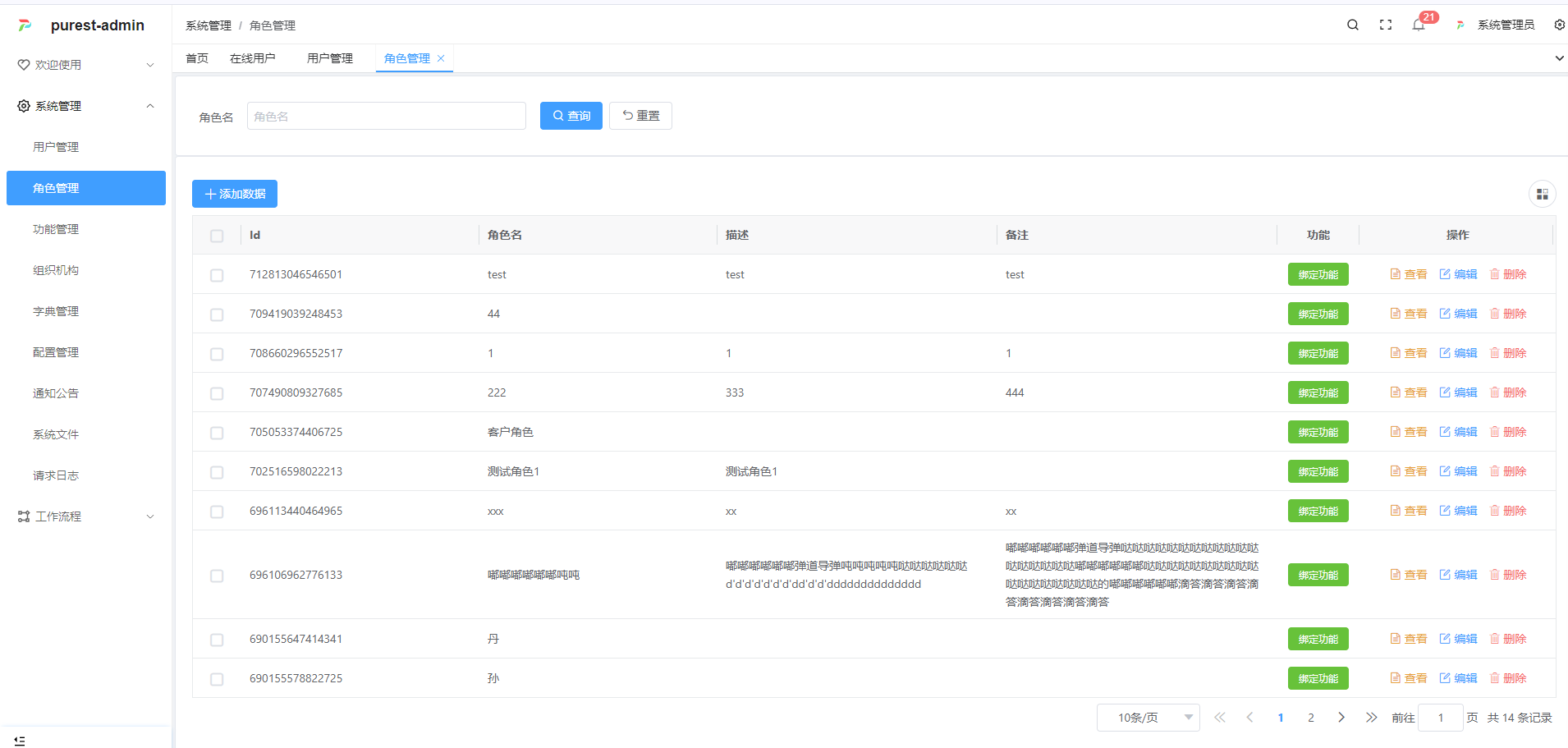Expand the 欢迎使用 sidebar menu
Screen dimensions: 1568x748
point(86,65)
